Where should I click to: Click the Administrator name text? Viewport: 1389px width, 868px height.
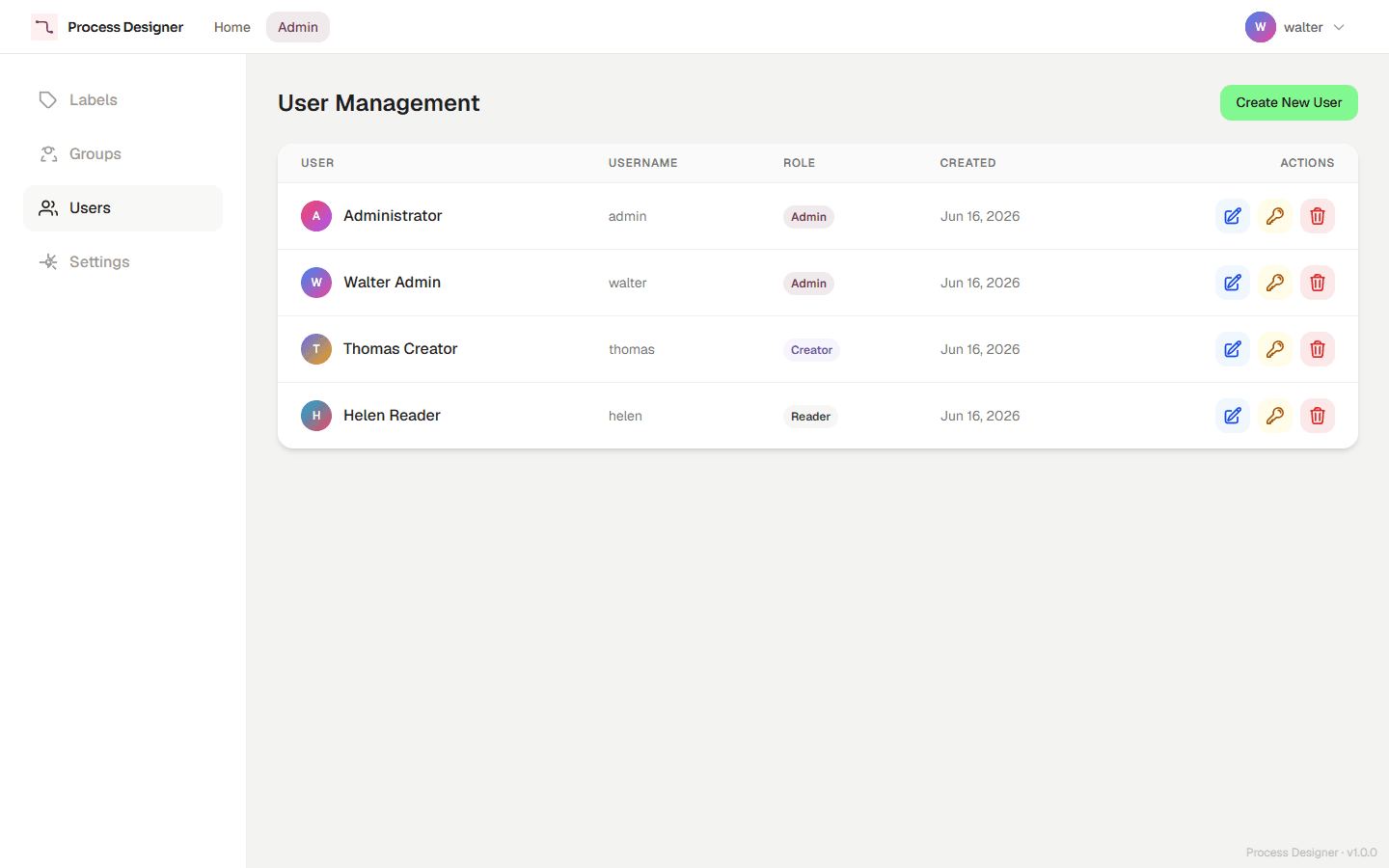393,216
